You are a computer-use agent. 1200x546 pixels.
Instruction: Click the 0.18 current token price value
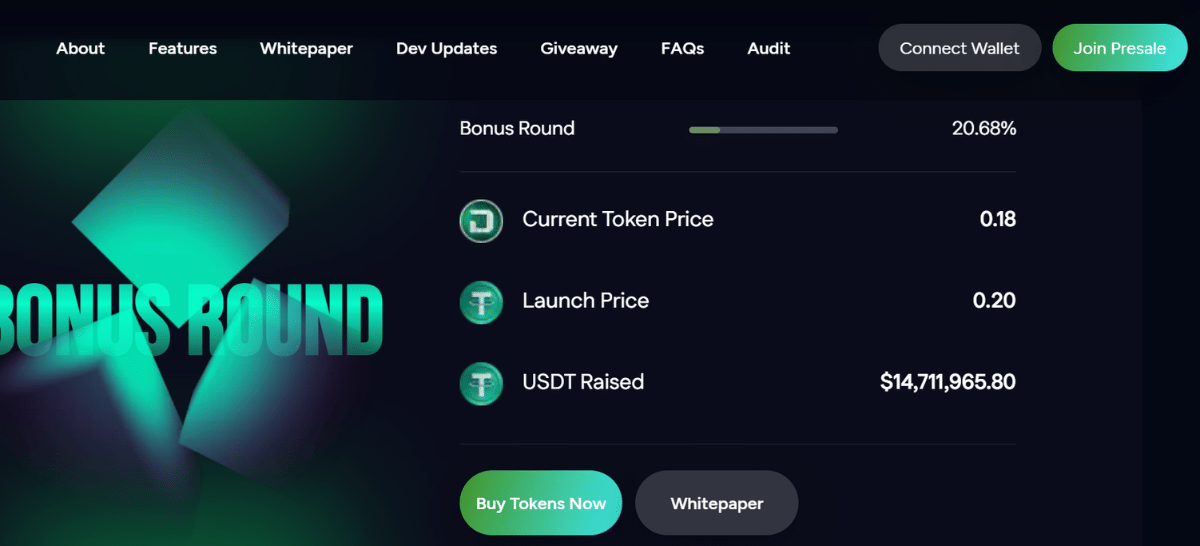(x=998, y=219)
